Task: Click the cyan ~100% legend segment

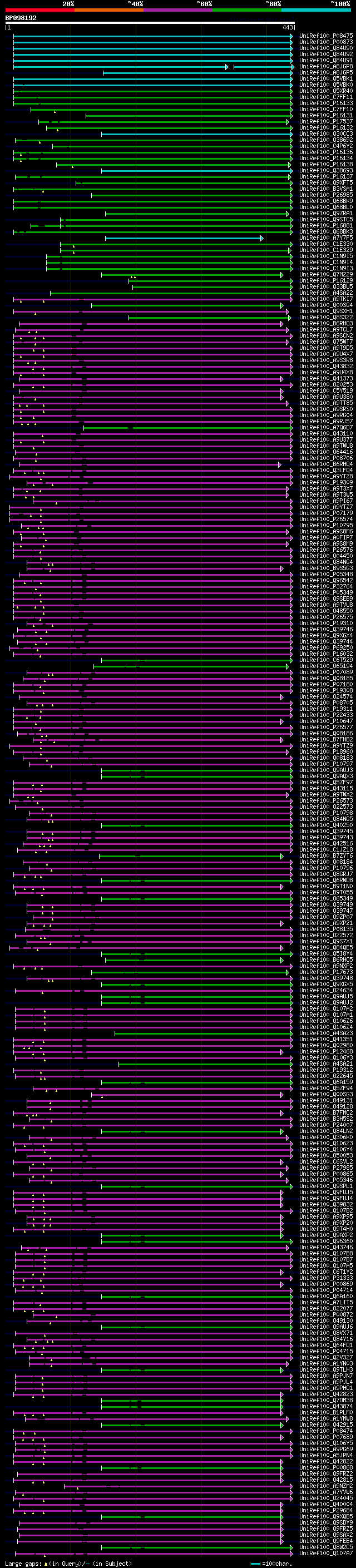Action: tap(316, 10)
